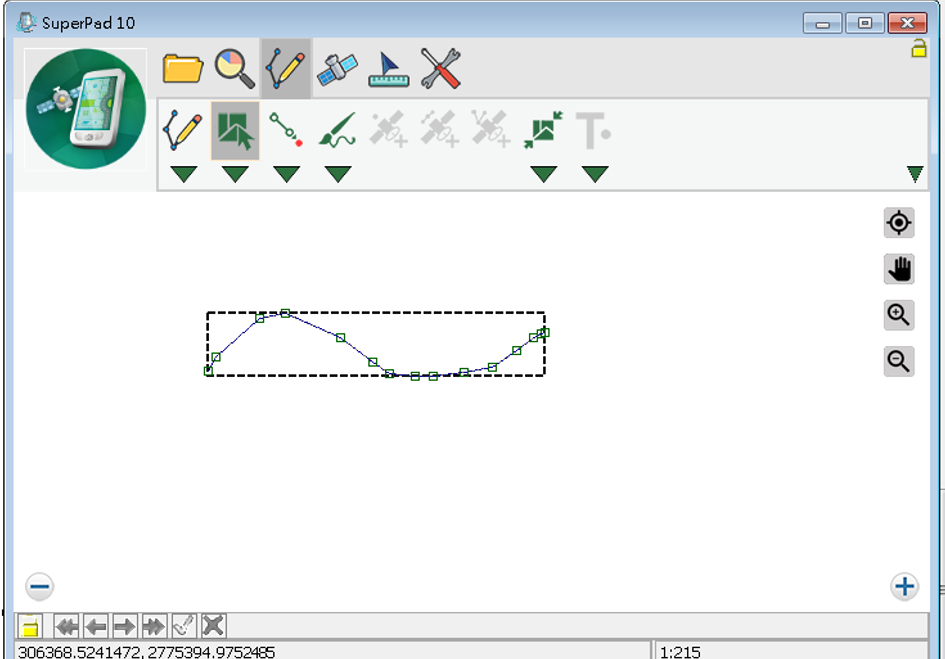Expand the toolbar overflow arrow at far right
The image size is (945, 659).
(915, 174)
